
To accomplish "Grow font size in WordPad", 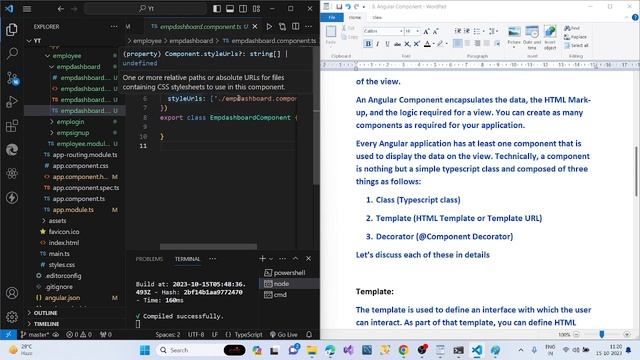I will (x=426, y=31).
